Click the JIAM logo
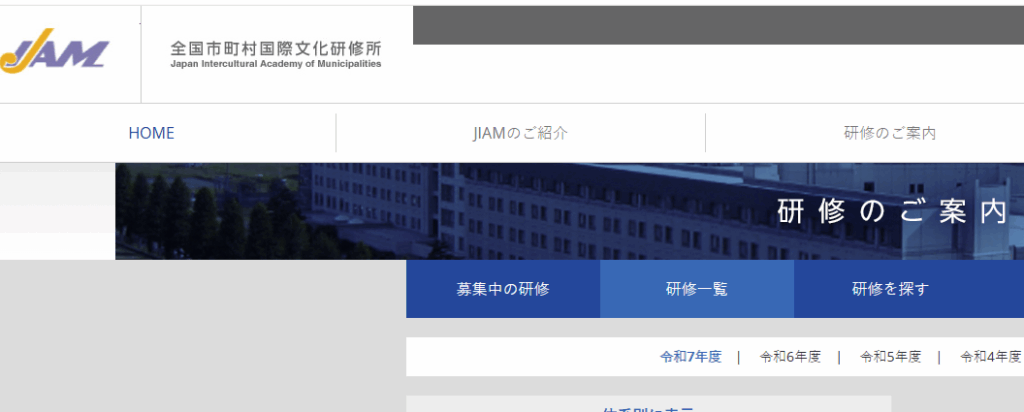Viewport: 1024px width, 412px height. click(55, 51)
